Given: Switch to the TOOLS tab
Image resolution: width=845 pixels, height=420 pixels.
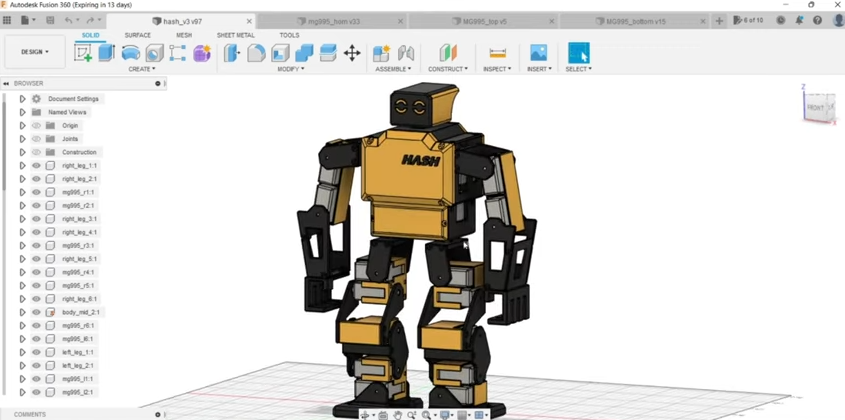Looking at the screenshot, I should pos(289,35).
